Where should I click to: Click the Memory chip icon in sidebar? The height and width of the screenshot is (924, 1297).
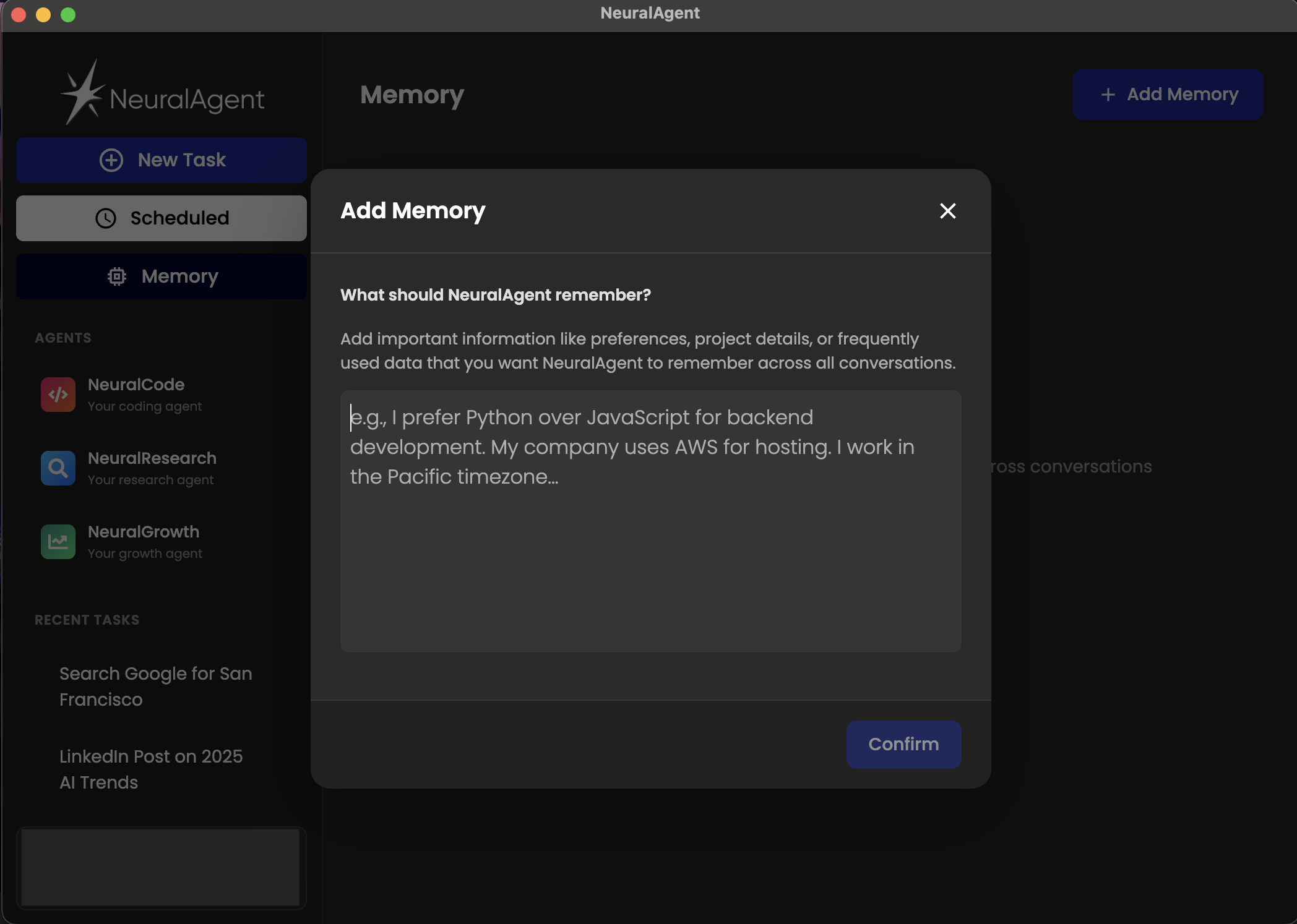117,276
